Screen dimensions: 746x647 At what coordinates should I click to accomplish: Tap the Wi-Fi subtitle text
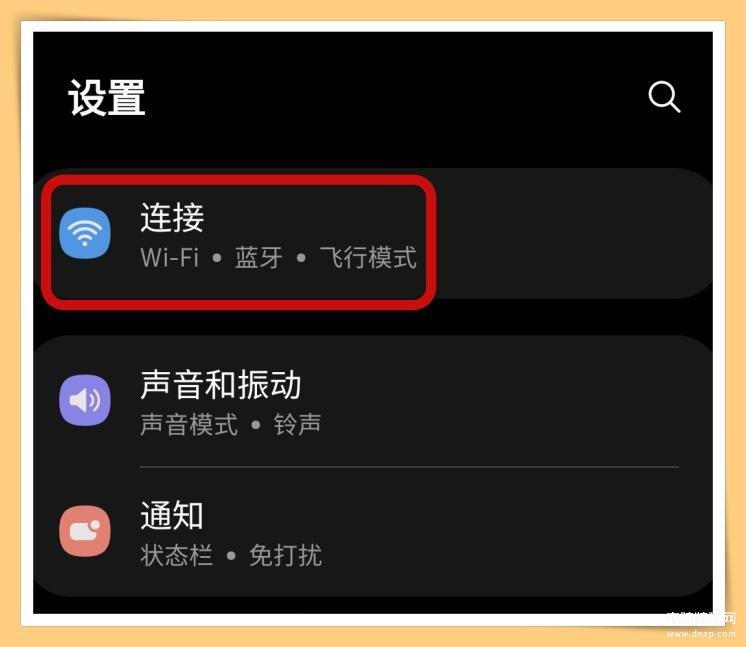click(169, 257)
